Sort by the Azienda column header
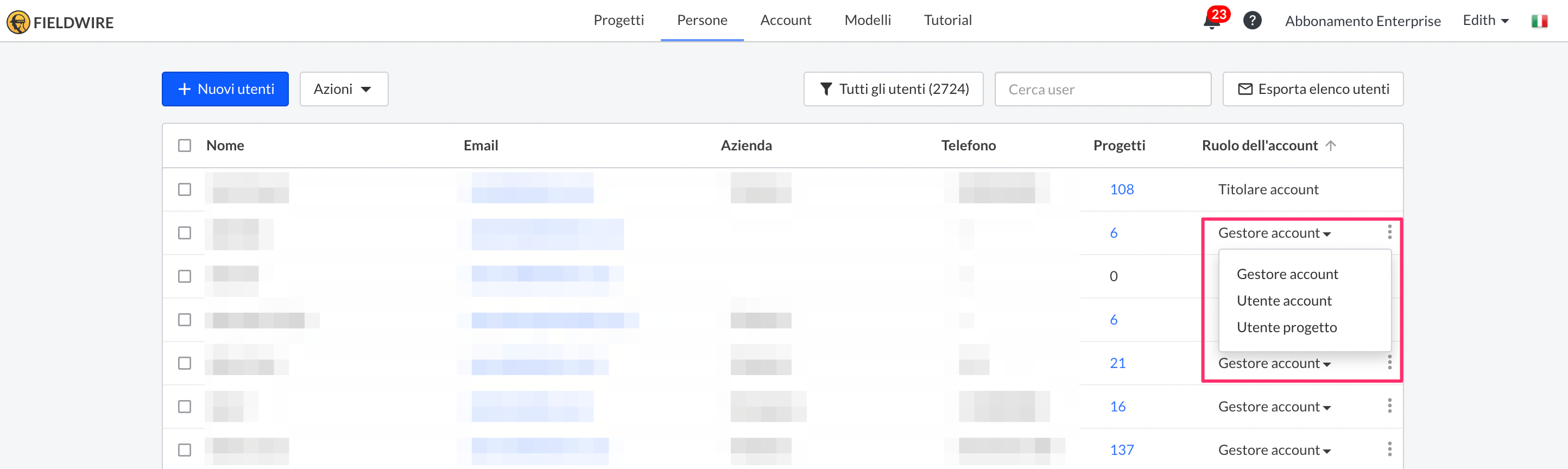Viewport: 1568px width, 469px height. 745,145
